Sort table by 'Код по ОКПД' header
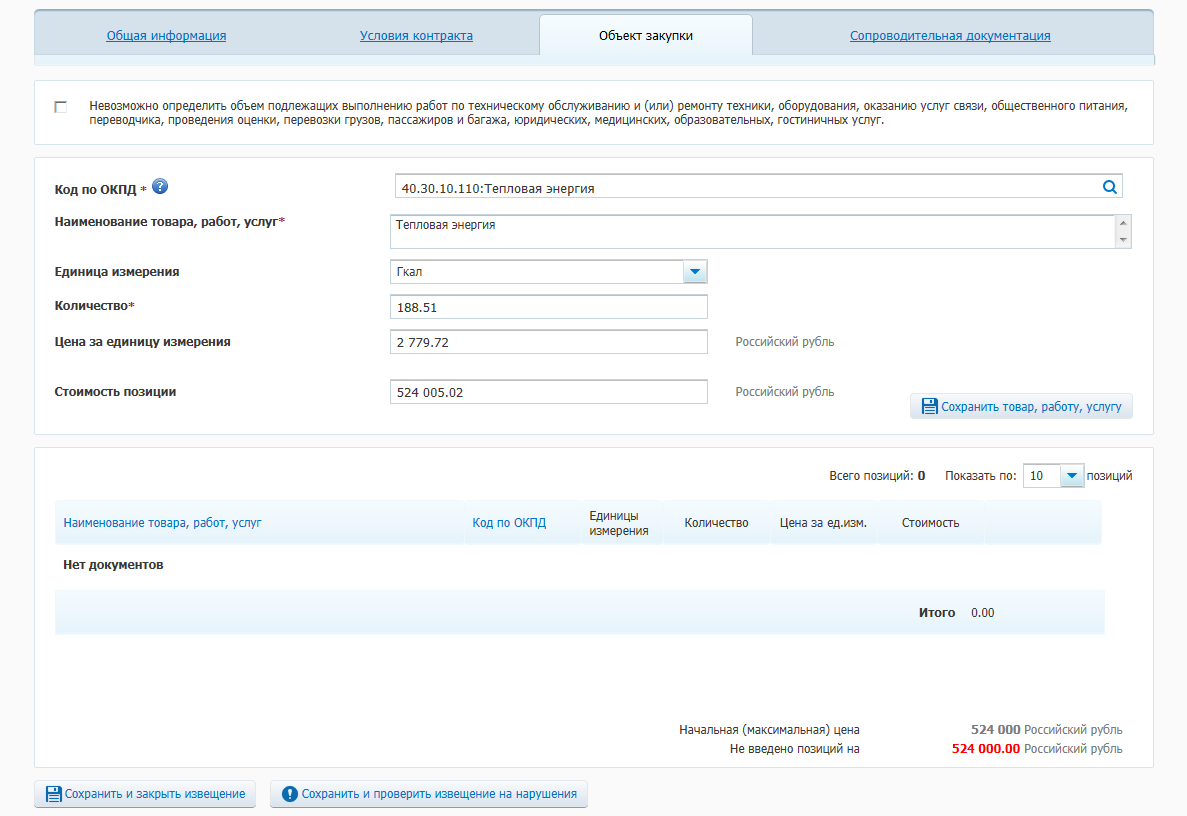 coord(509,523)
